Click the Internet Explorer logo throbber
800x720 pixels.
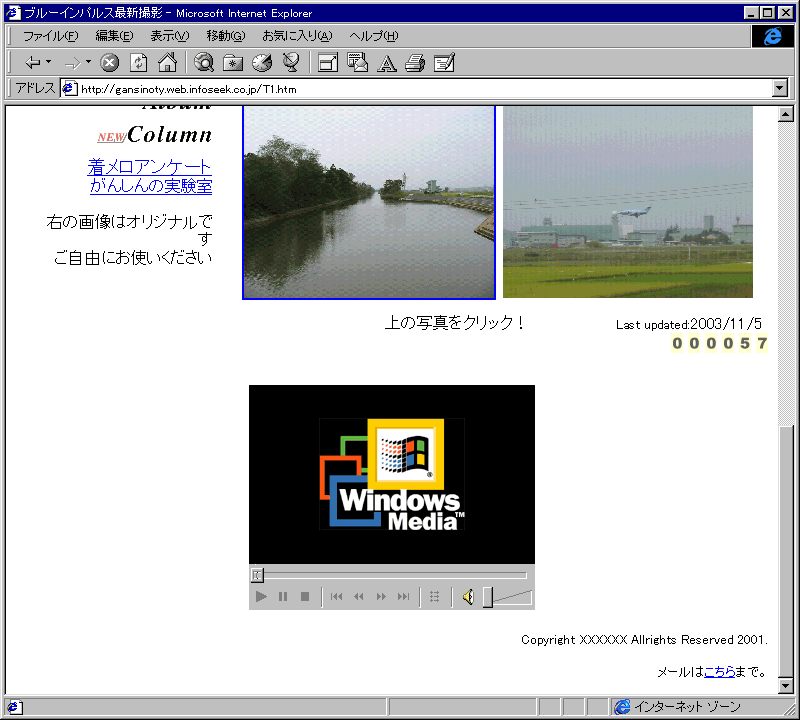pos(772,36)
